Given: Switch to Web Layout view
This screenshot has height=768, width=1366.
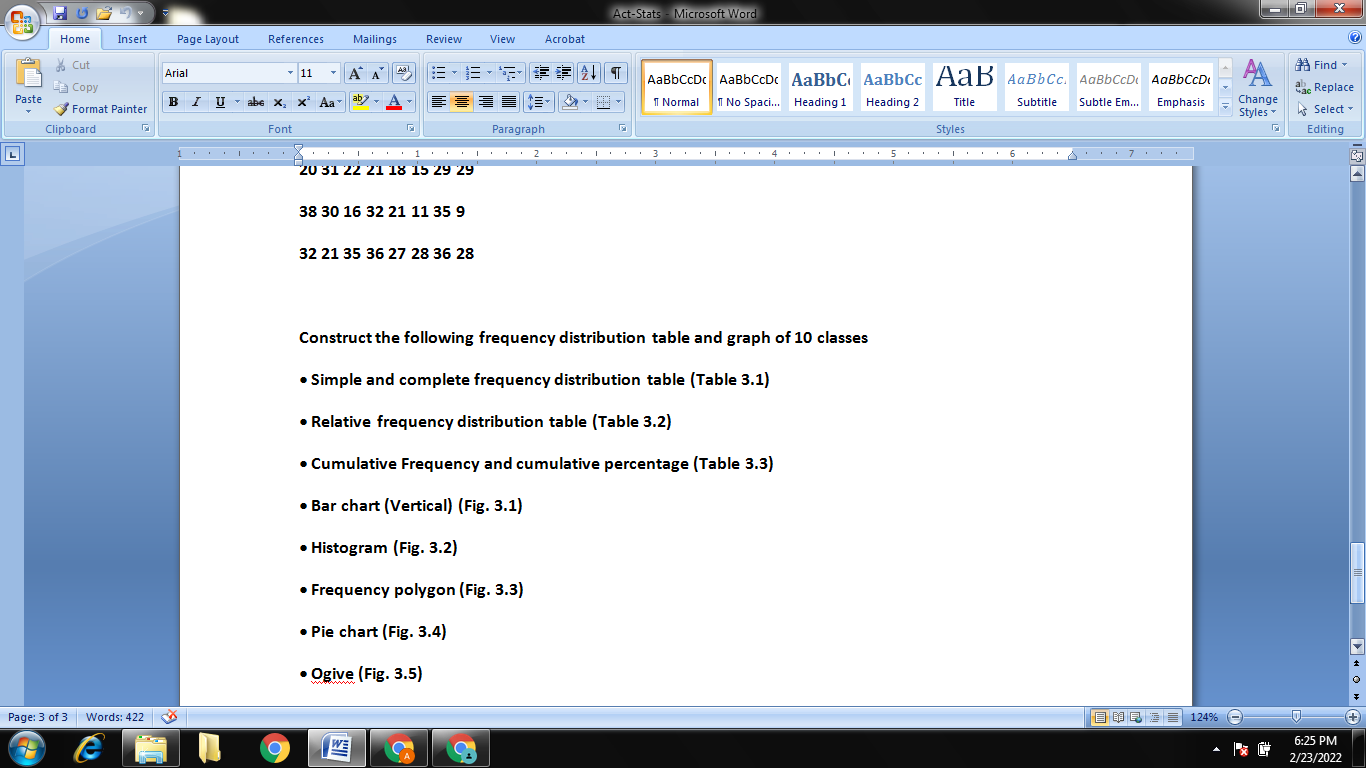Looking at the screenshot, I should (x=1136, y=717).
